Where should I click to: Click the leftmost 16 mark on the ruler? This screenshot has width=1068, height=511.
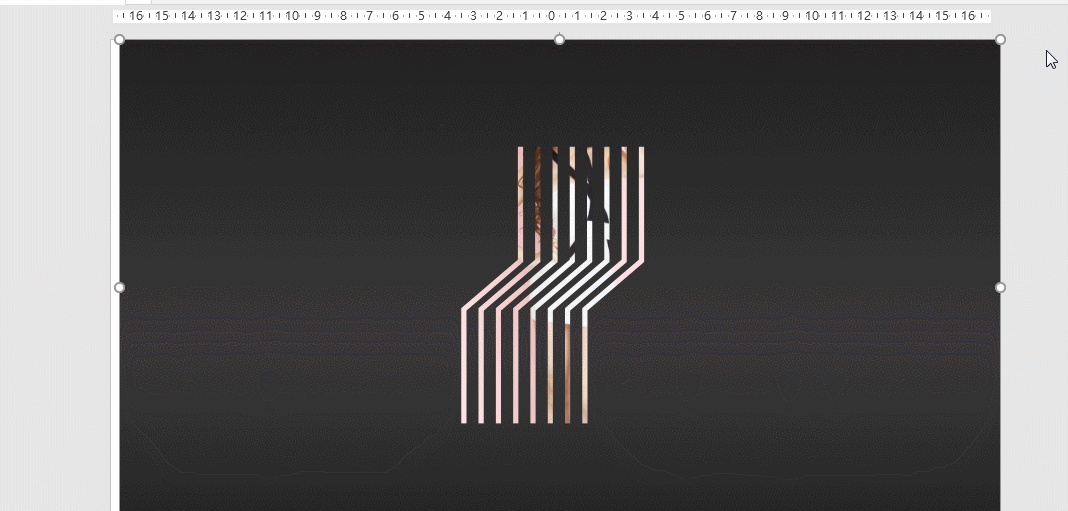pyautogui.click(x=135, y=16)
